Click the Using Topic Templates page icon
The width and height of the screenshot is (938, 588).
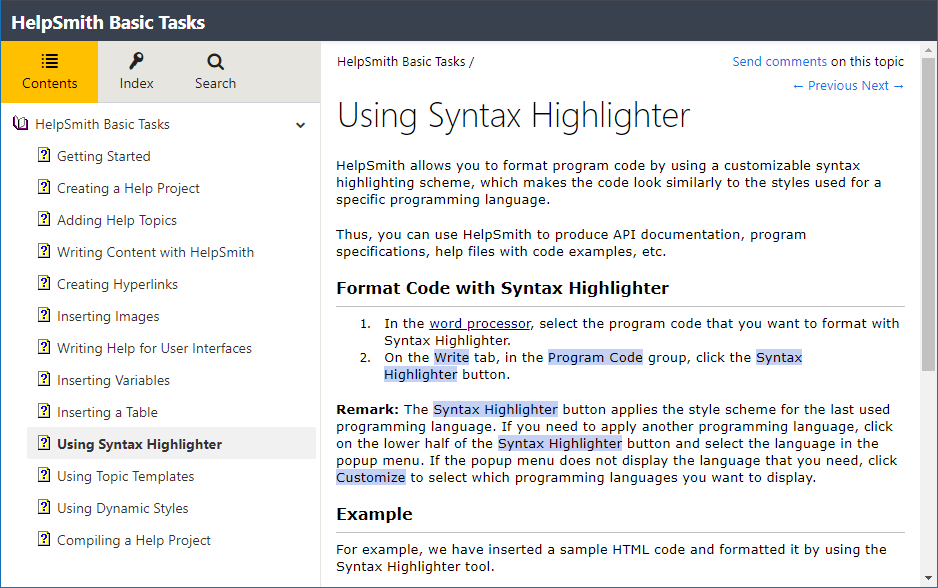[x=44, y=475]
